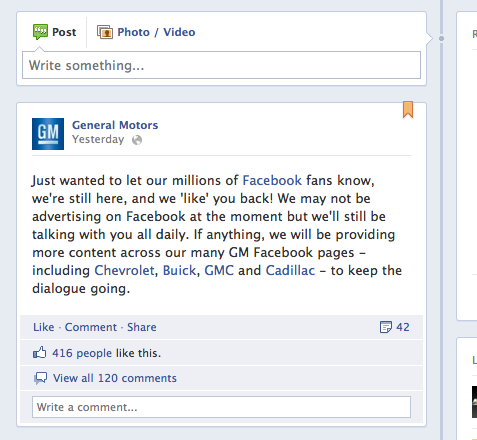Open the Chevrolet page link
Viewport: 477px width, 440px height.
[124, 270]
